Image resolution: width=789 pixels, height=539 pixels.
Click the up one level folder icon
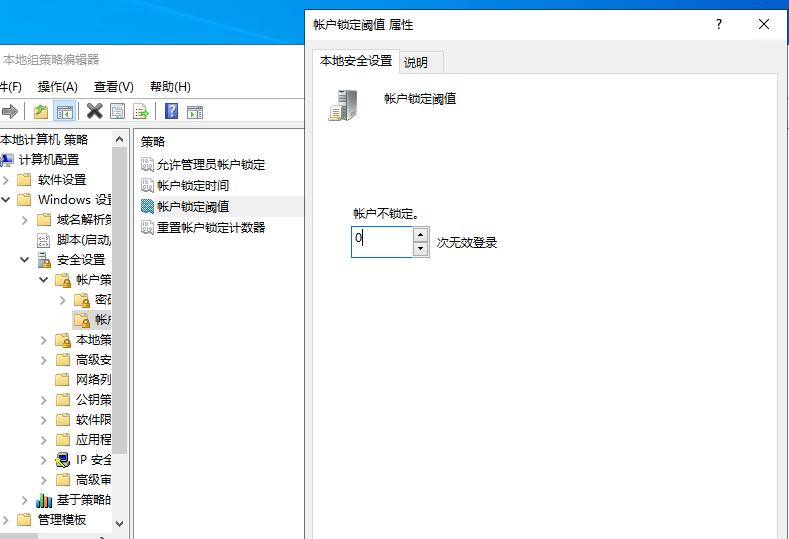[41, 111]
